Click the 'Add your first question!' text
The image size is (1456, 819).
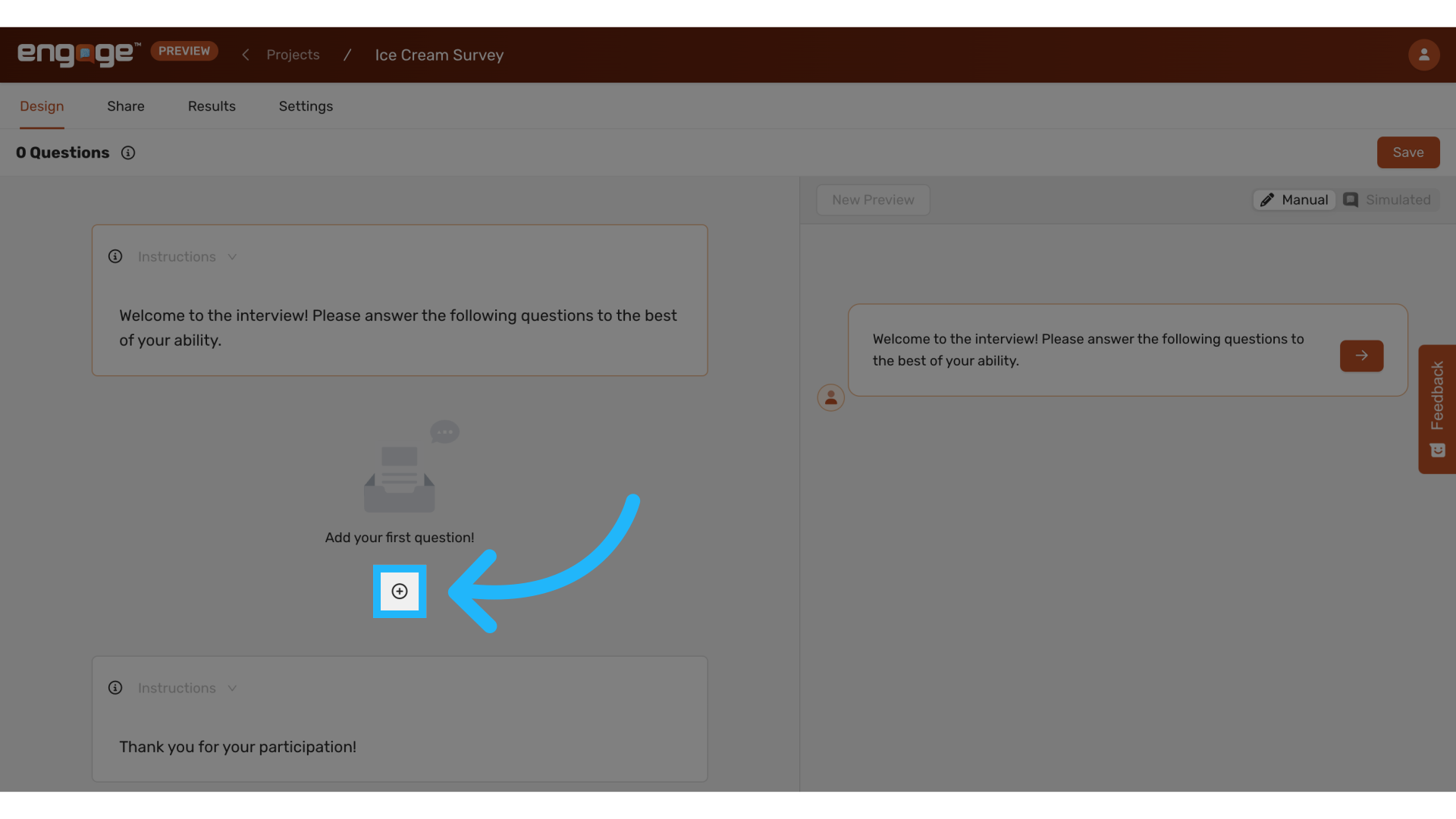click(400, 538)
